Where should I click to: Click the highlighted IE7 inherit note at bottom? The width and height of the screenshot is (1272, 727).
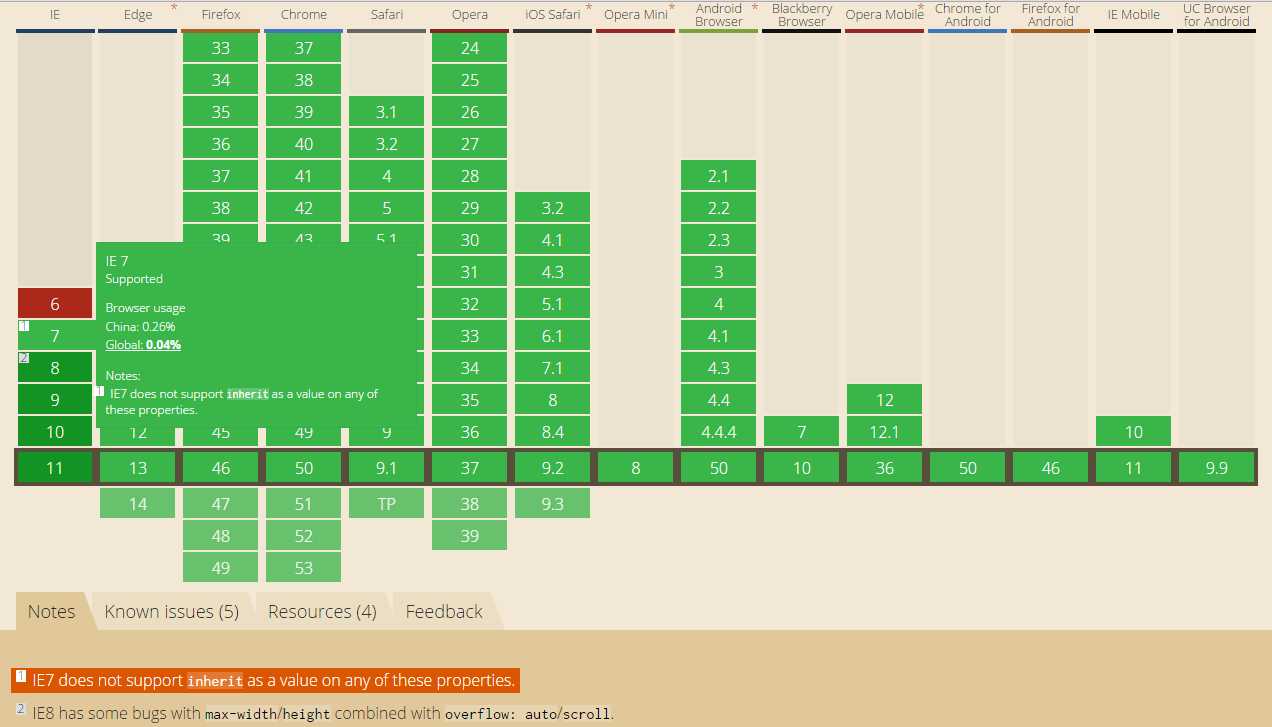(x=266, y=681)
